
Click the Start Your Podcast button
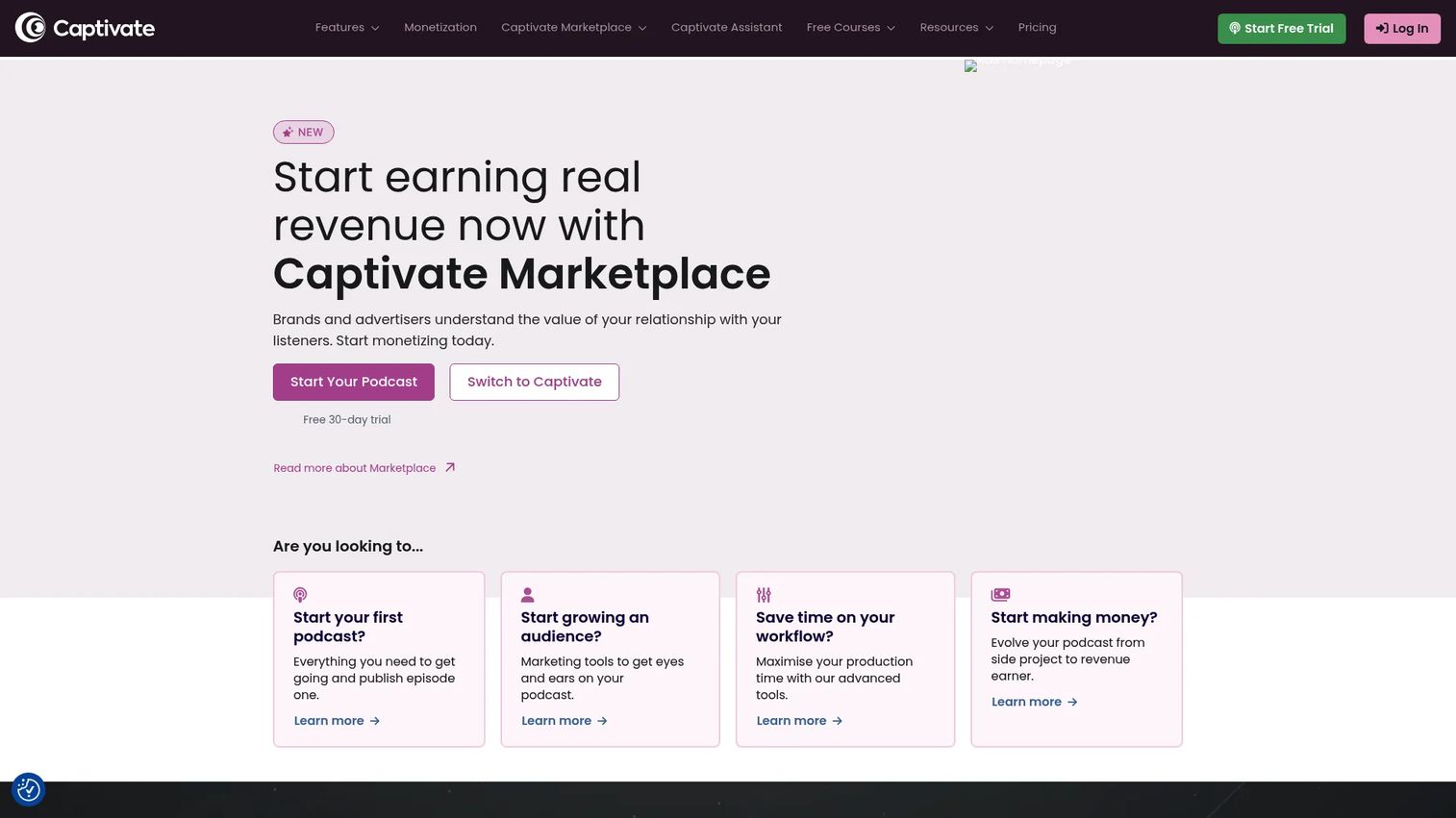coord(354,382)
